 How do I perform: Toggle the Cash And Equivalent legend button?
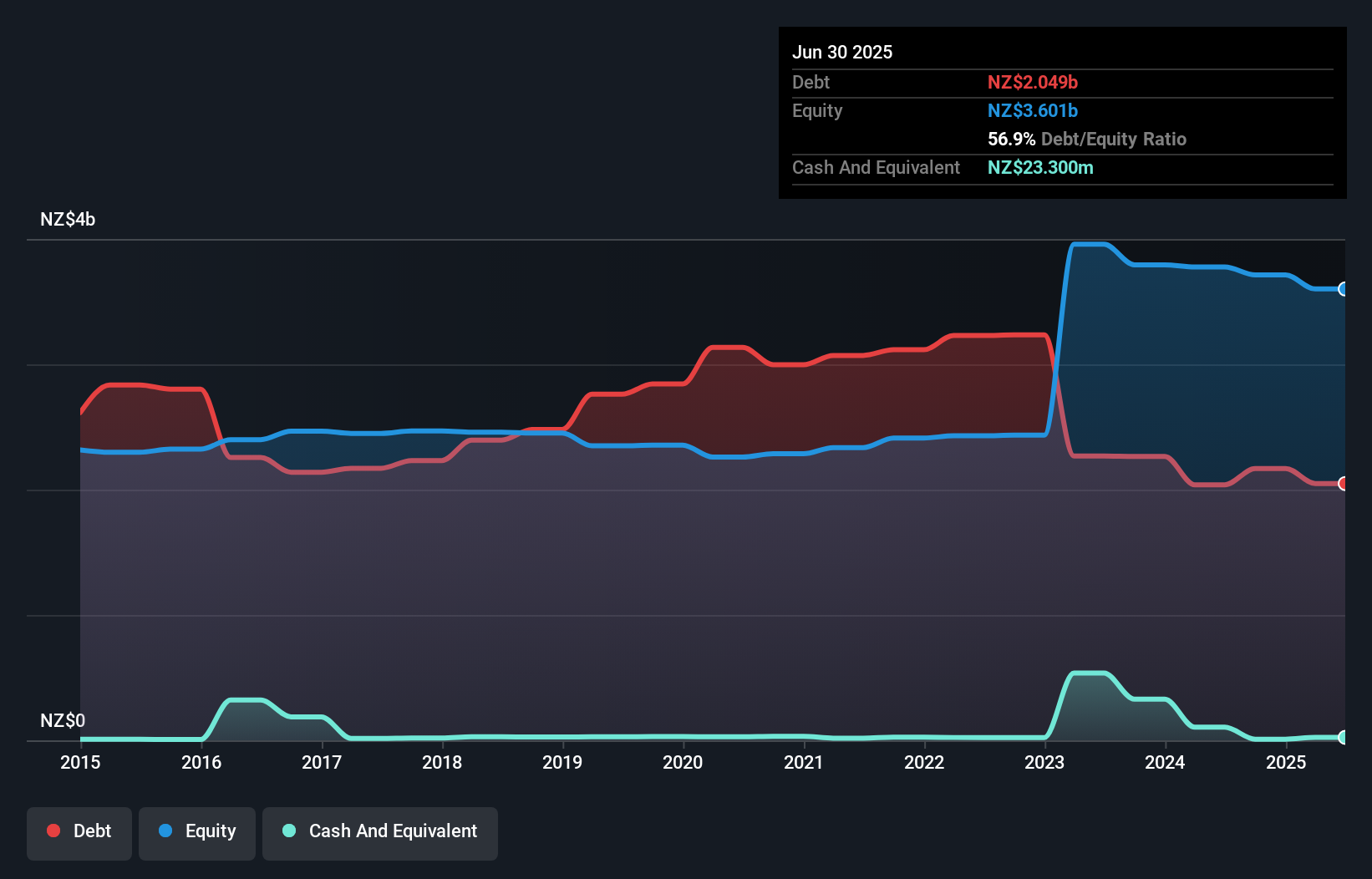tap(380, 833)
